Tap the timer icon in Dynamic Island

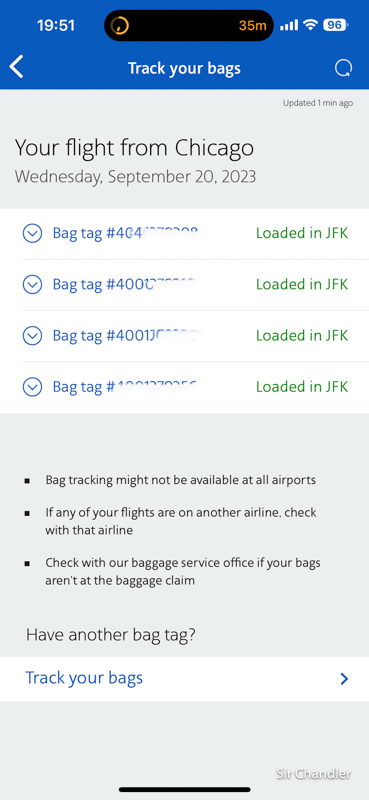coord(120,25)
